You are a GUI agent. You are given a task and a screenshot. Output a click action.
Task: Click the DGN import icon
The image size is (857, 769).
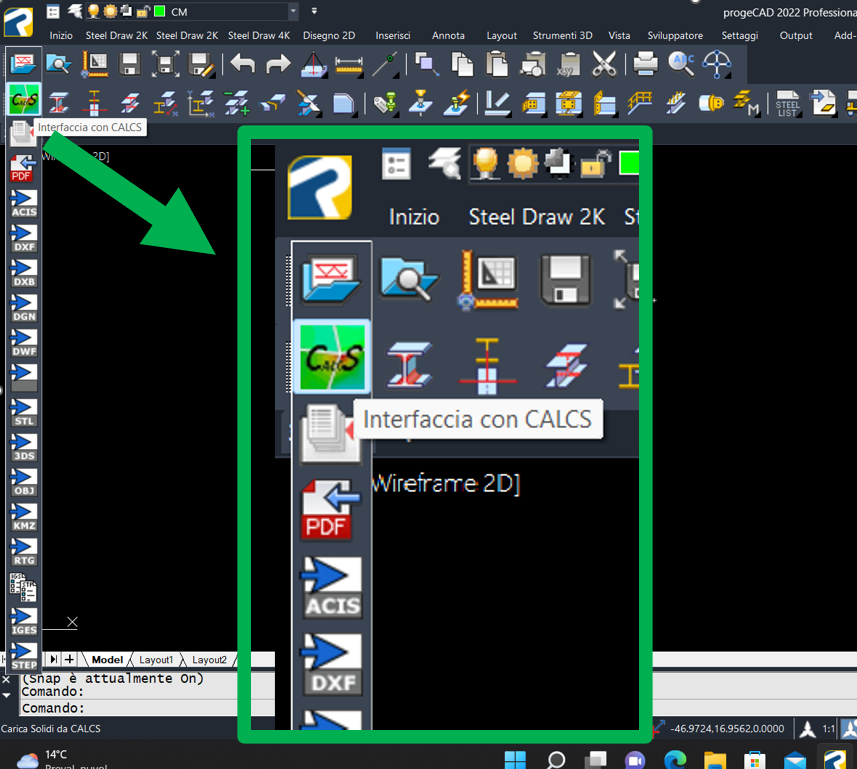click(x=24, y=308)
